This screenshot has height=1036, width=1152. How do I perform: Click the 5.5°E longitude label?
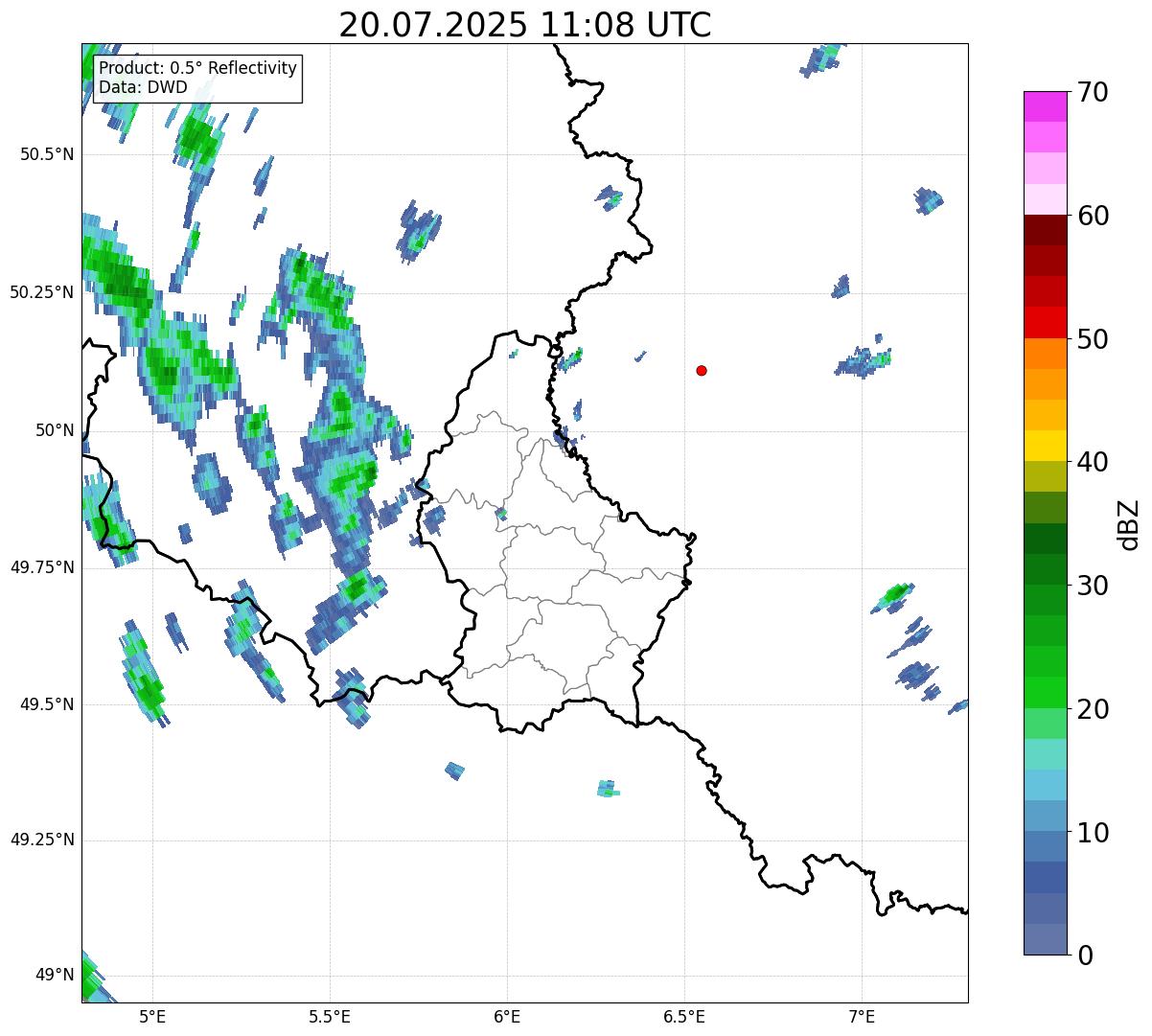click(330, 1016)
